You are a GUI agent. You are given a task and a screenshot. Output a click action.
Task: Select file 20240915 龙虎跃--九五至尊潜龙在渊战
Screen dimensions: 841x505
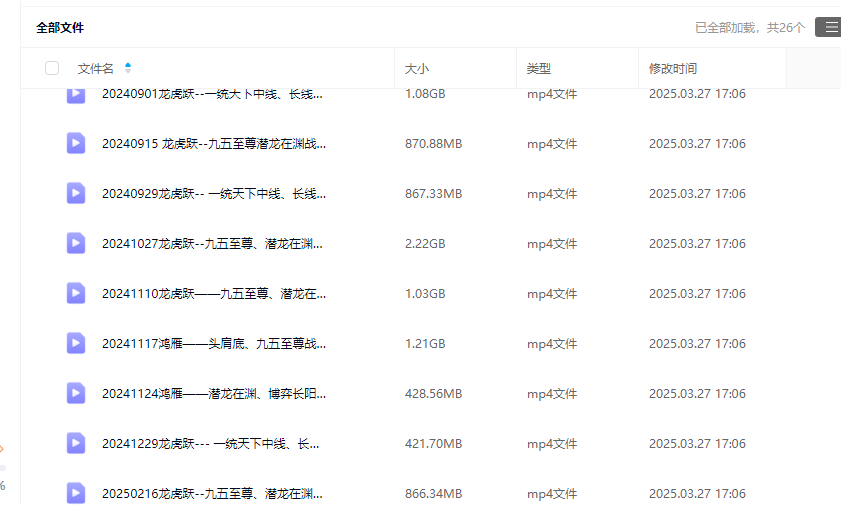point(214,144)
